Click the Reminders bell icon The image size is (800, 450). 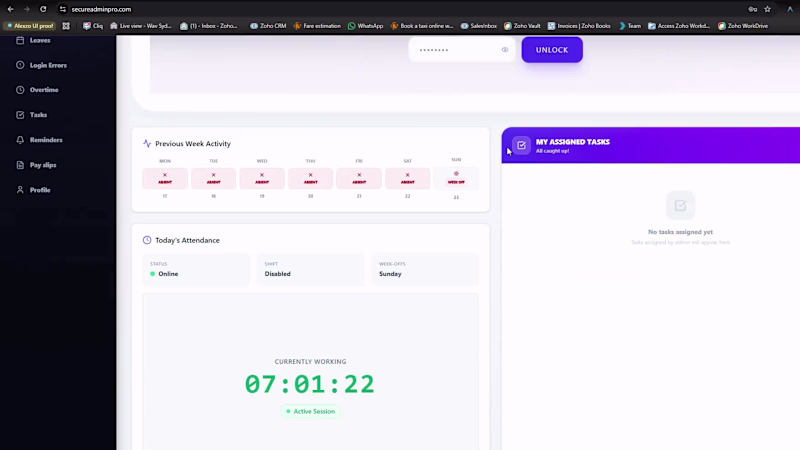(x=20, y=140)
